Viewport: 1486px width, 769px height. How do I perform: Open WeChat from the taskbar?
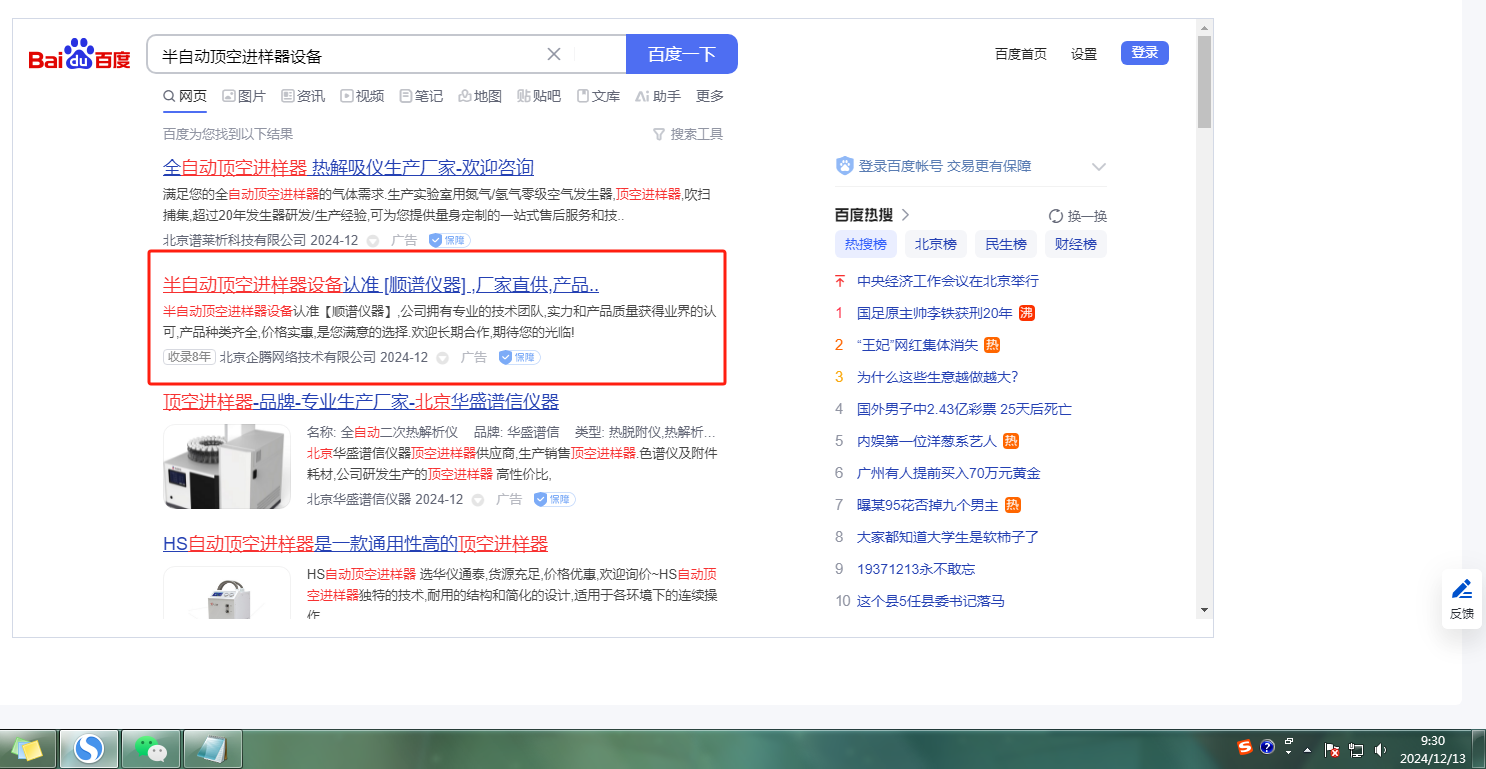point(151,748)
